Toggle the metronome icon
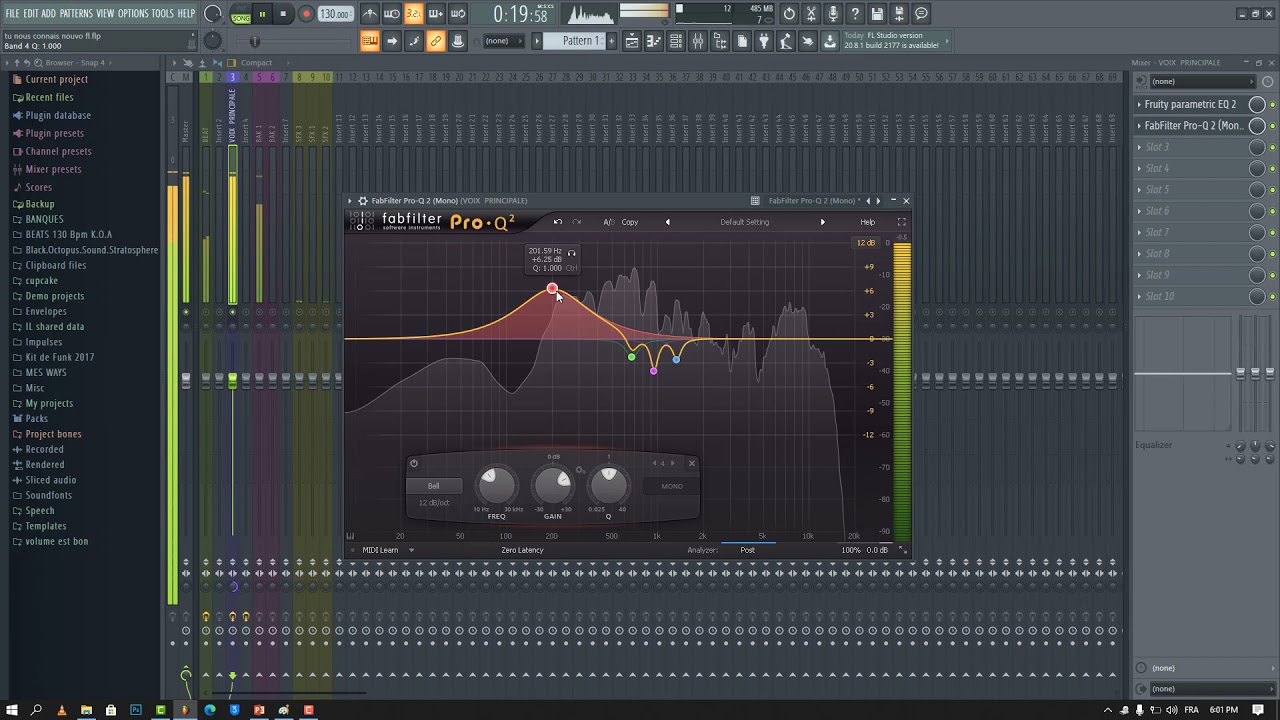 coord(370,14)
